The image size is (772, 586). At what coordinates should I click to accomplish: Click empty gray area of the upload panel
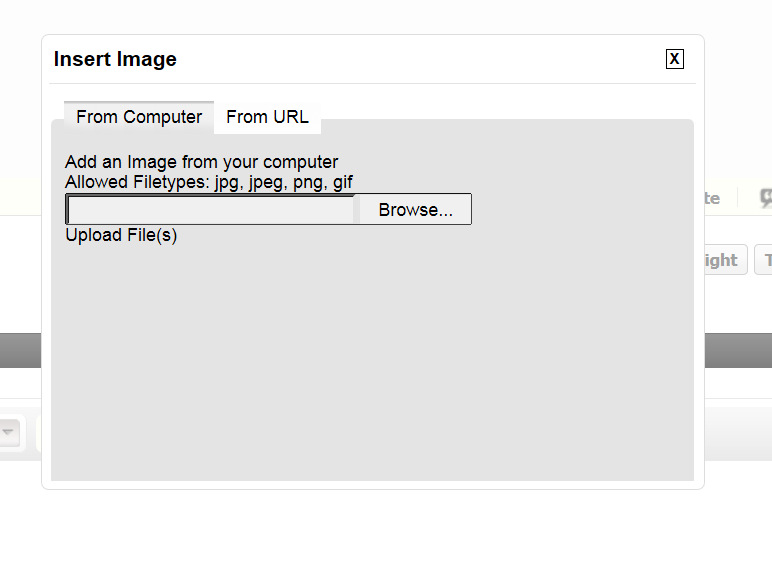(x=372, y=359)
